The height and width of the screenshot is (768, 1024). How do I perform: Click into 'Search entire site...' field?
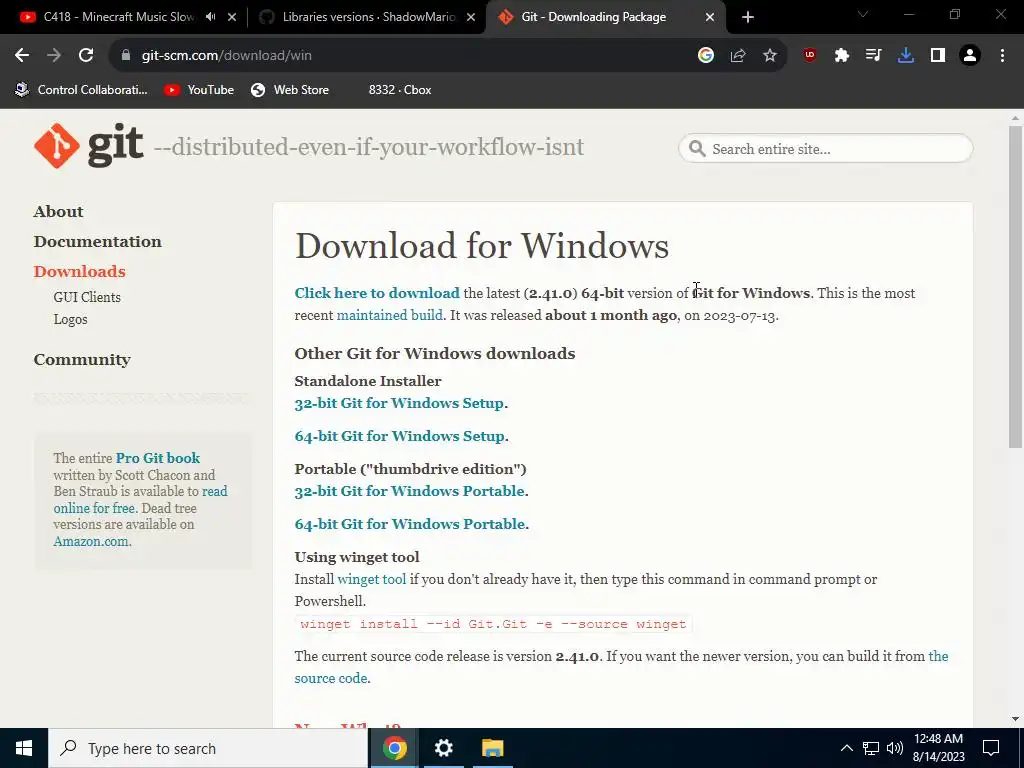(x=825, y=149)
